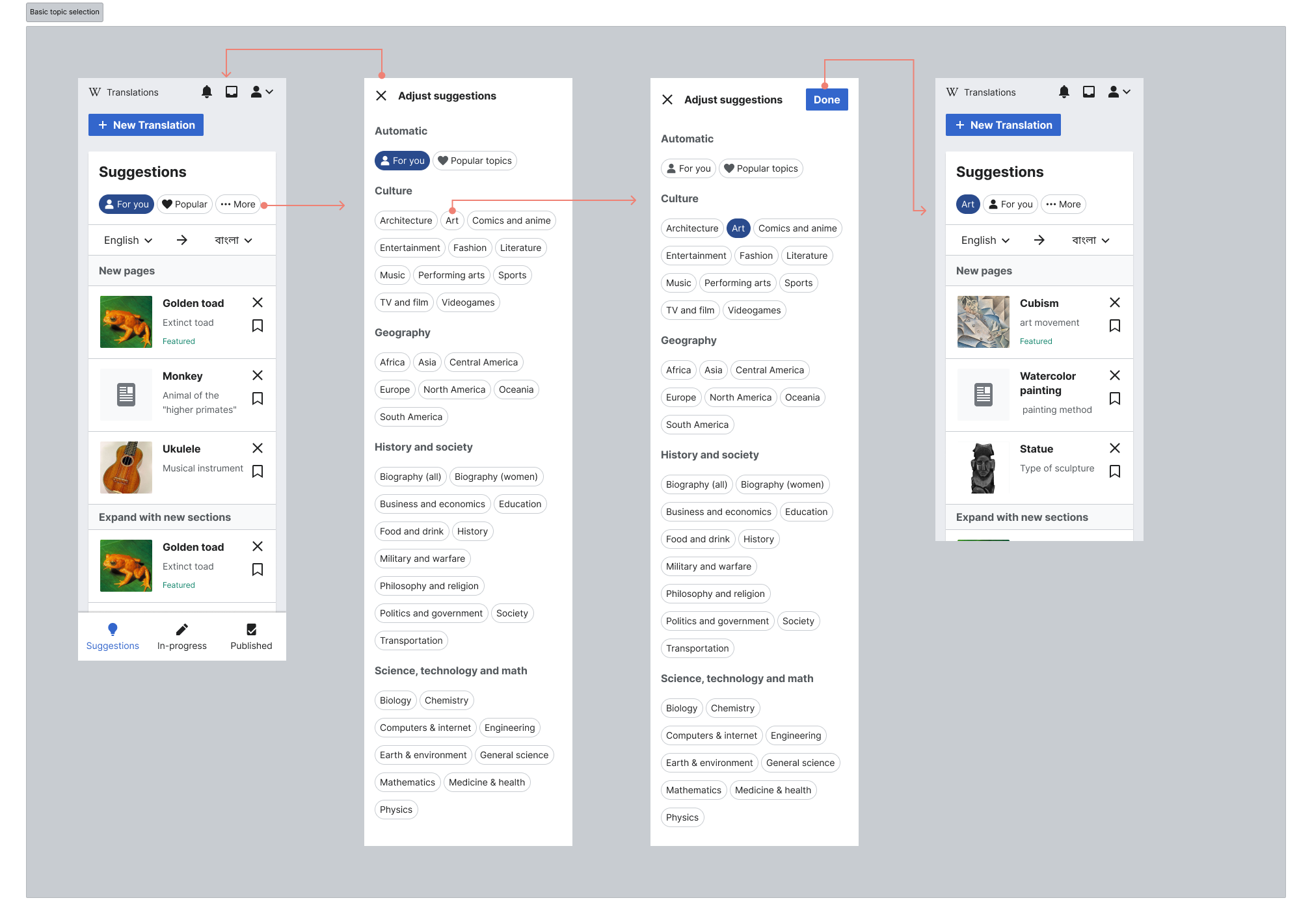
Task: Switch to the Published tab
Action: pos(251,637)
